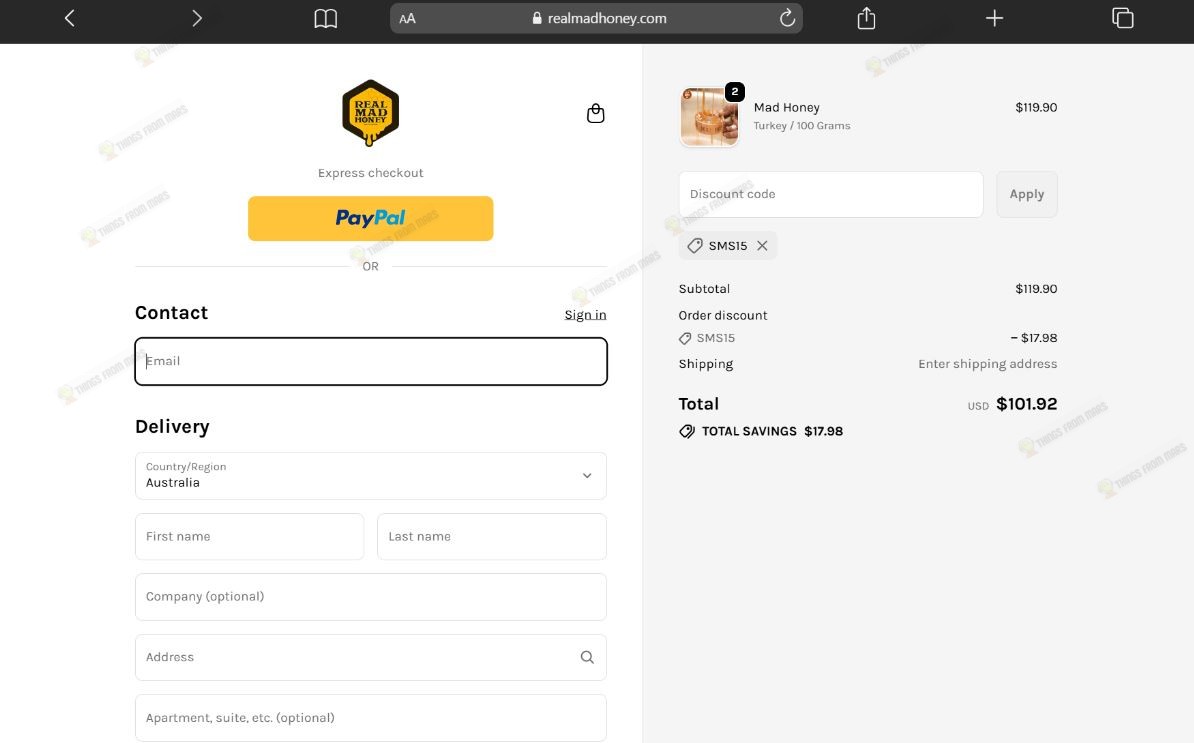Follow the Sign in link

pos(585,314)
